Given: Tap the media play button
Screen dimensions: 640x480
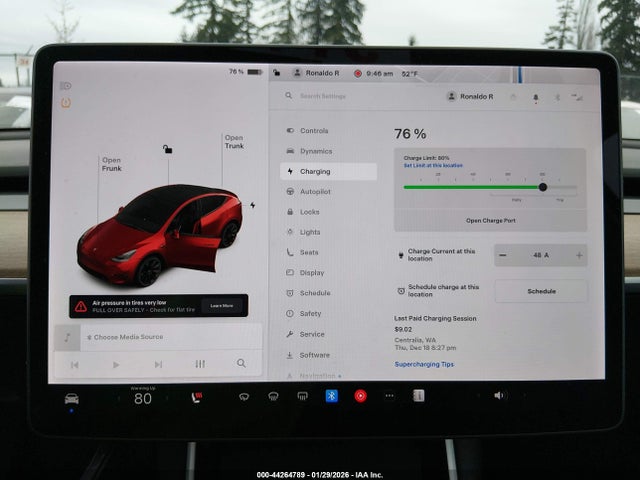Looking at the screenshot, I should 116,364.
